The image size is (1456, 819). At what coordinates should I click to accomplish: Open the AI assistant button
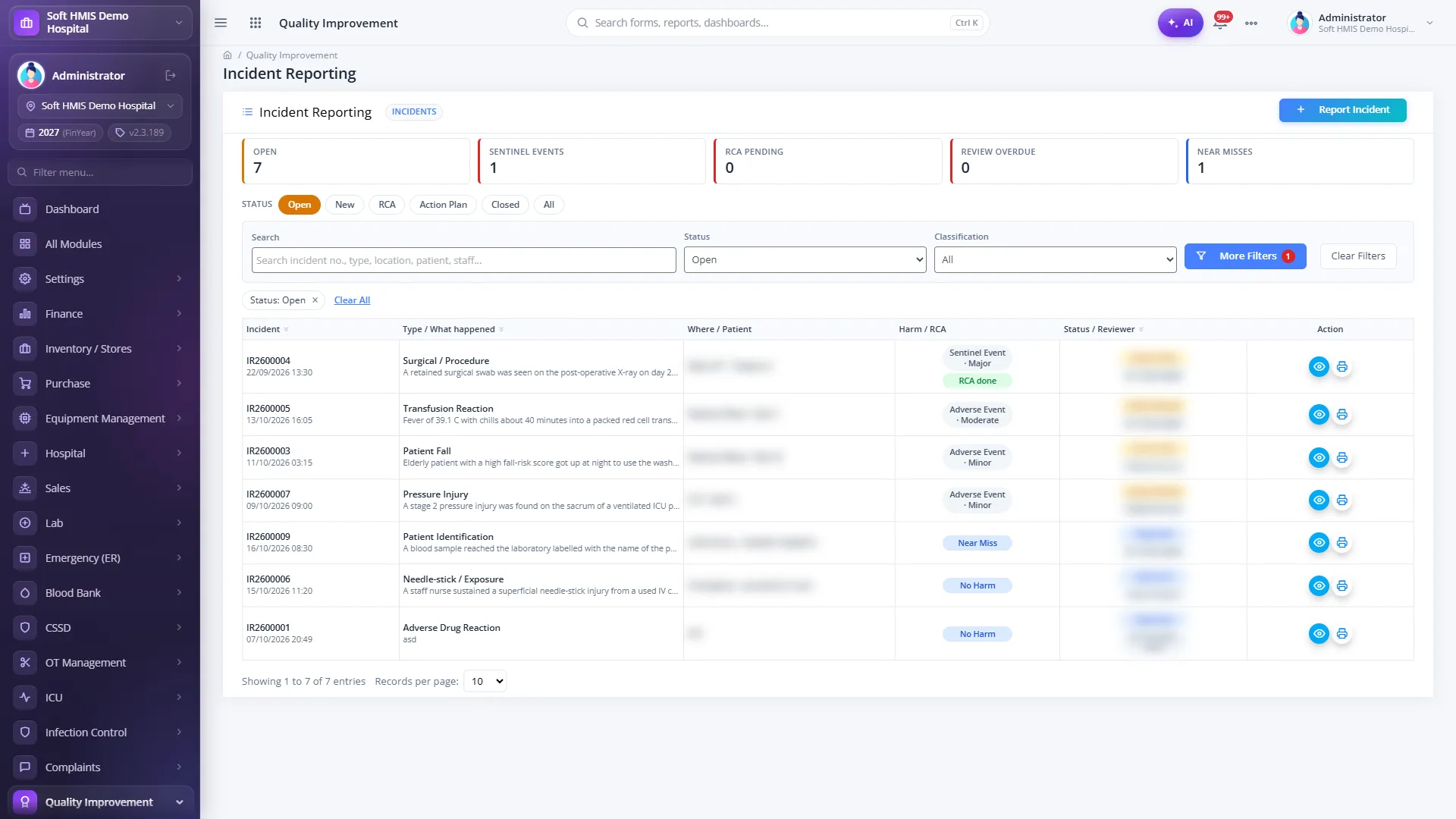point(1180,23)
